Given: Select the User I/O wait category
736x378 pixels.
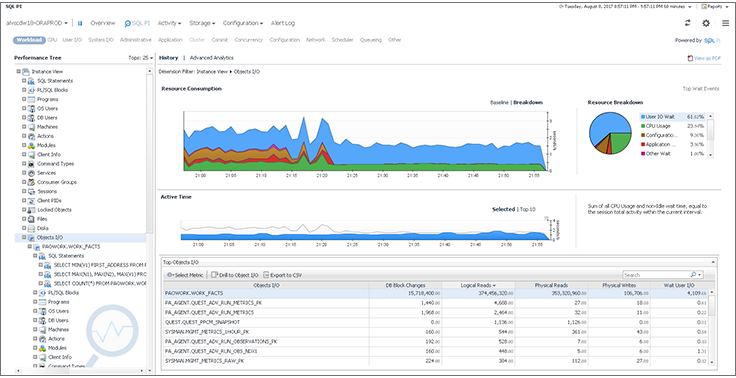Looking at the screenshot, I should pyautogui.click(x=72, y=40).
